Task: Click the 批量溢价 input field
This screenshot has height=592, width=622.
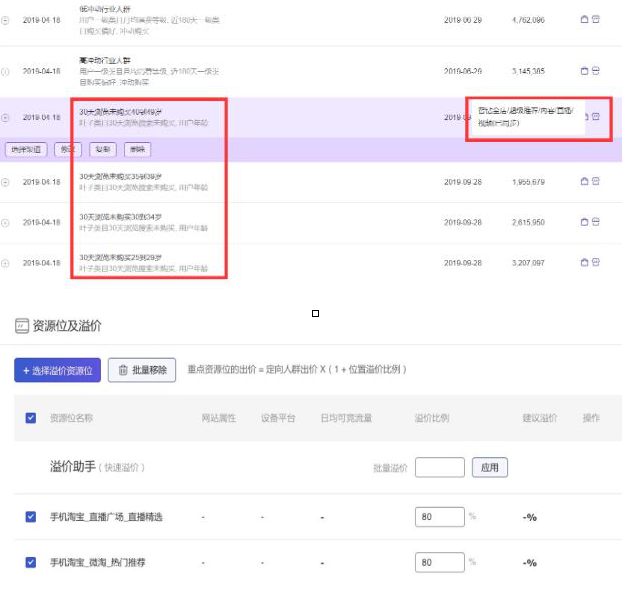Action: tap(439, 467)
